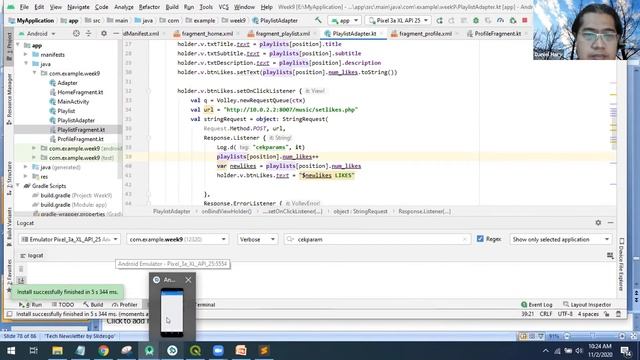The height and width of the screenshot is (360, 640).
Task: Expand the manifests folder in project tree
Action: [x=26, y=54]
